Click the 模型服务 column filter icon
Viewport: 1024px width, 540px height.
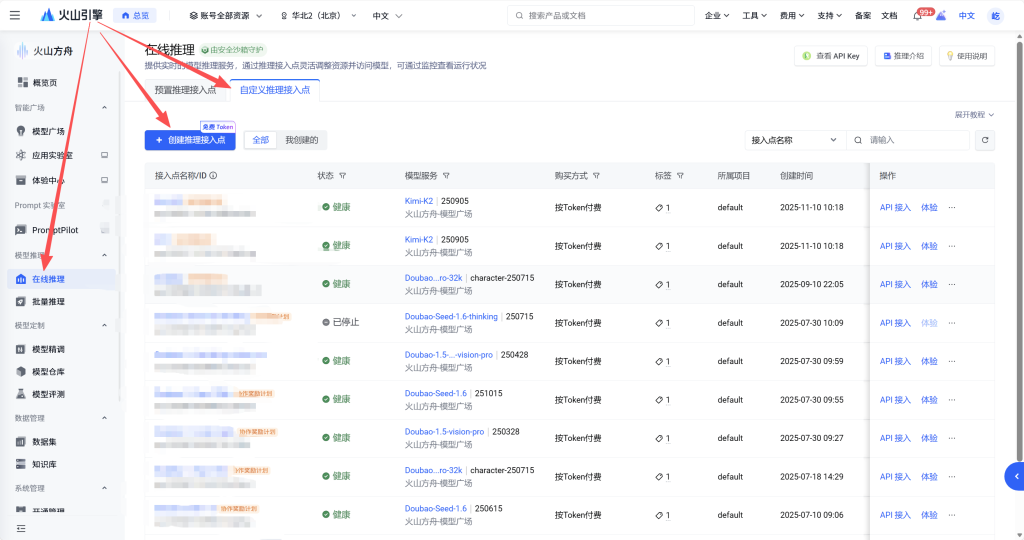coord(446,175)
